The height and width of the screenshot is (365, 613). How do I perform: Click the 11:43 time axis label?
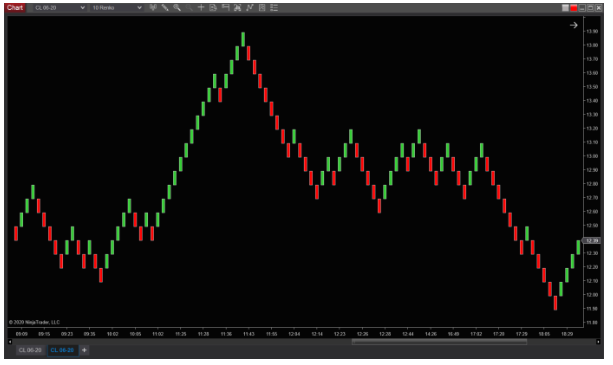tap(249, 334)
